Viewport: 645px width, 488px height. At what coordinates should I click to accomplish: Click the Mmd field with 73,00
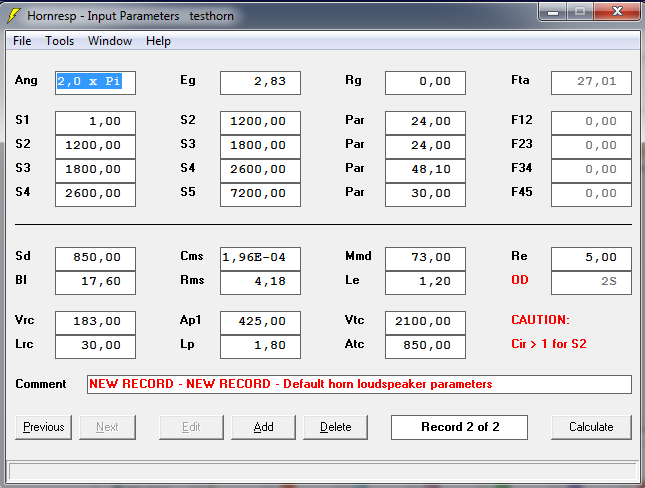(x=425, y=259)
